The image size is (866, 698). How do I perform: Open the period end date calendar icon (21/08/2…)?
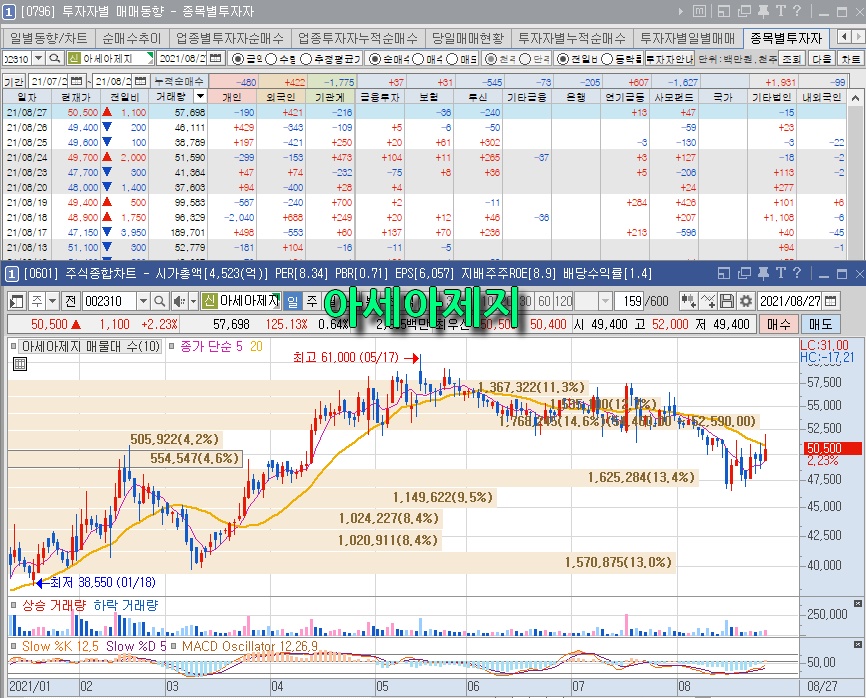coord(141,81)
